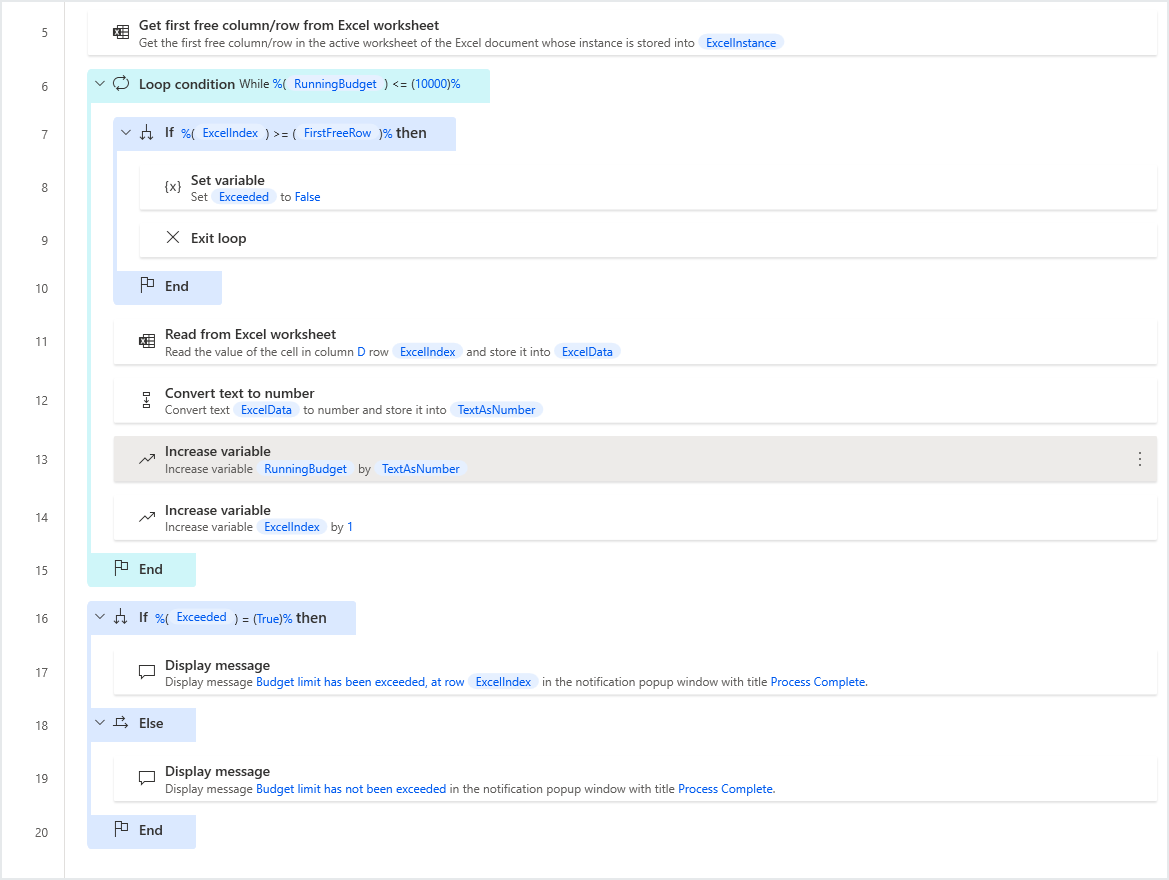Click the Else branch icon on row 18
This screenshot has width=1169, height=880.
[x=121, y=721]
